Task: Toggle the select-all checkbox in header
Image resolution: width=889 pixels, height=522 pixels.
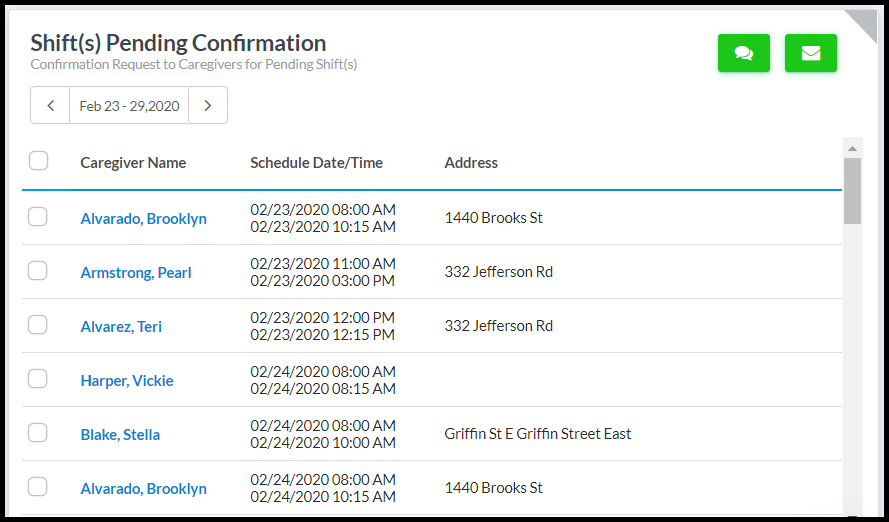Action: coord(38,161)
